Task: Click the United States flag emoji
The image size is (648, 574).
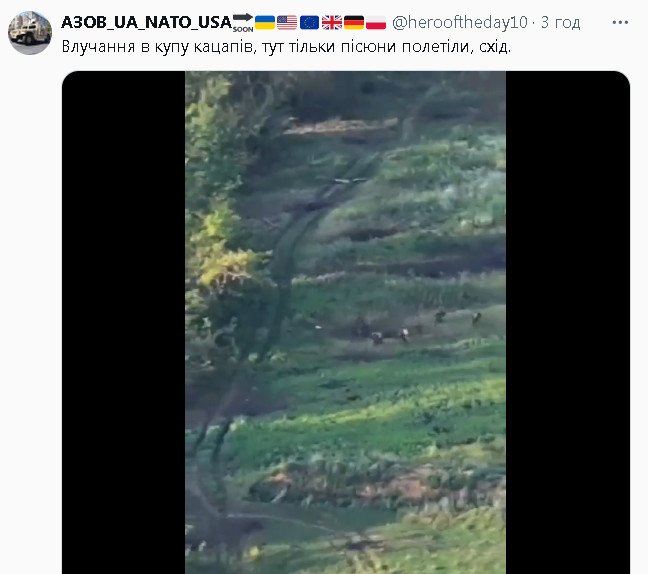Action: point(287,22)
